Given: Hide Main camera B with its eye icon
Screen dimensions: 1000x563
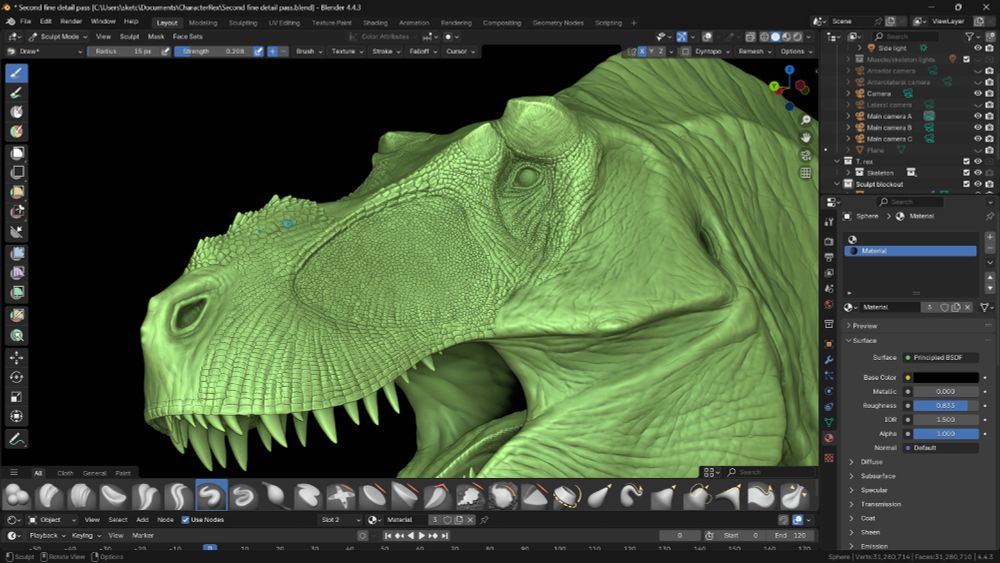Looking at the screenshot, I should click(978, 128).
